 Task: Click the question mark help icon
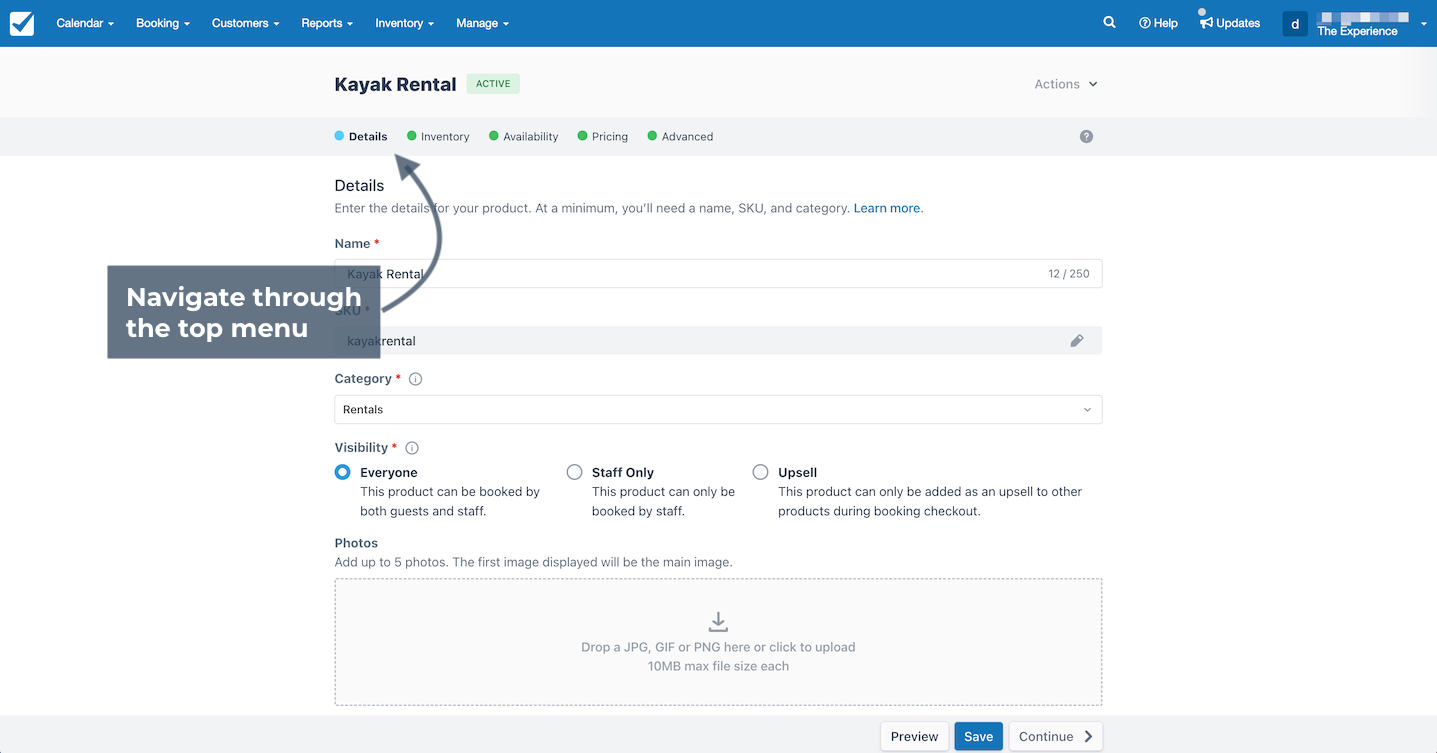[1086, 136]
